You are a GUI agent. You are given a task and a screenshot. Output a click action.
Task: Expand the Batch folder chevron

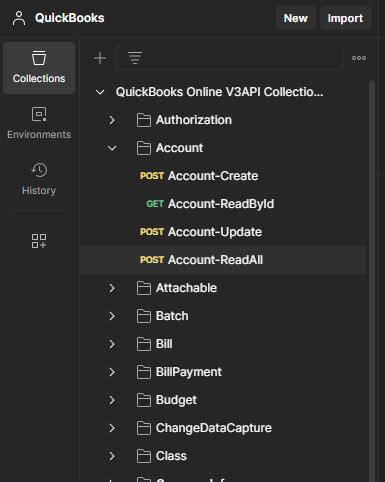point(112,316)
